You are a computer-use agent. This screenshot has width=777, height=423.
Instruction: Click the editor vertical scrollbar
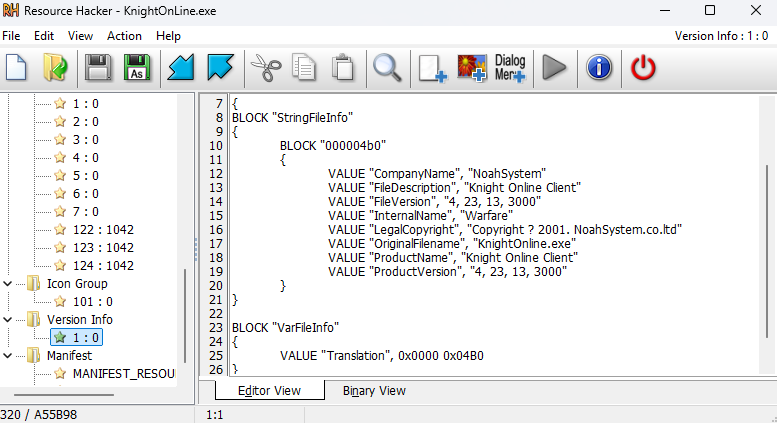767,252
